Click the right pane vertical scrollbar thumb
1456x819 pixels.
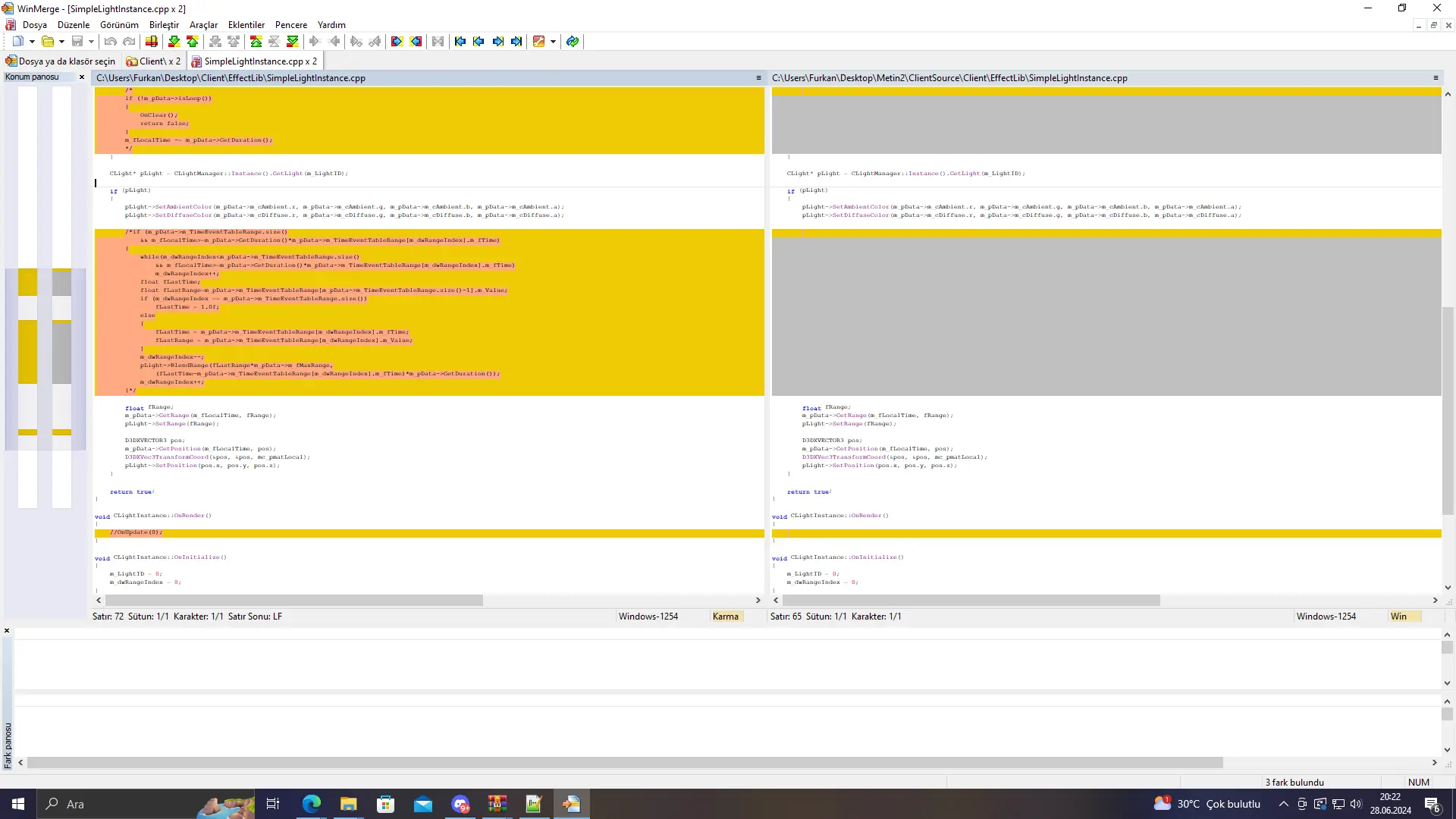point(1448,411)
